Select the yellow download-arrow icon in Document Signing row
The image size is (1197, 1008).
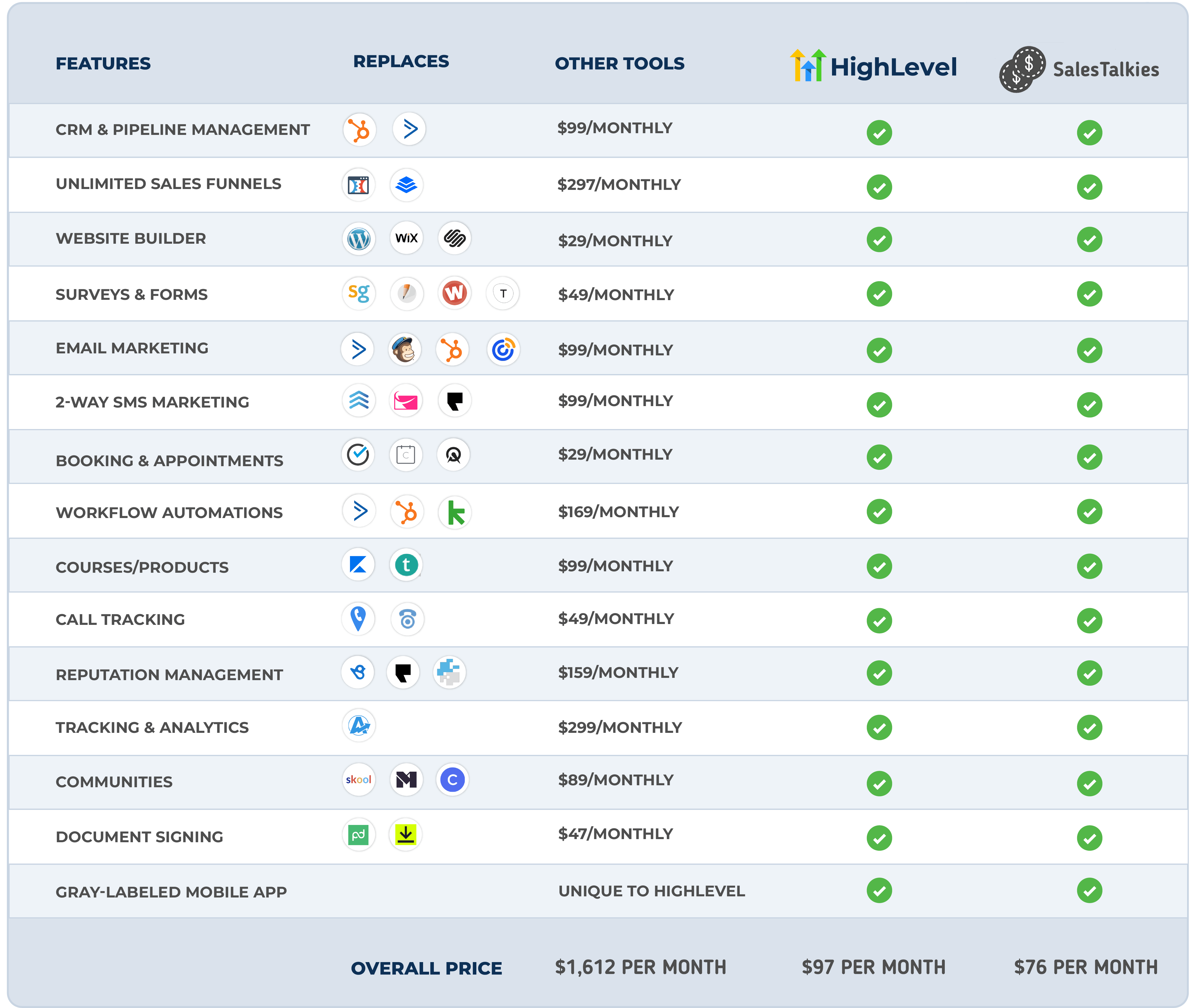tap(406, 835)
